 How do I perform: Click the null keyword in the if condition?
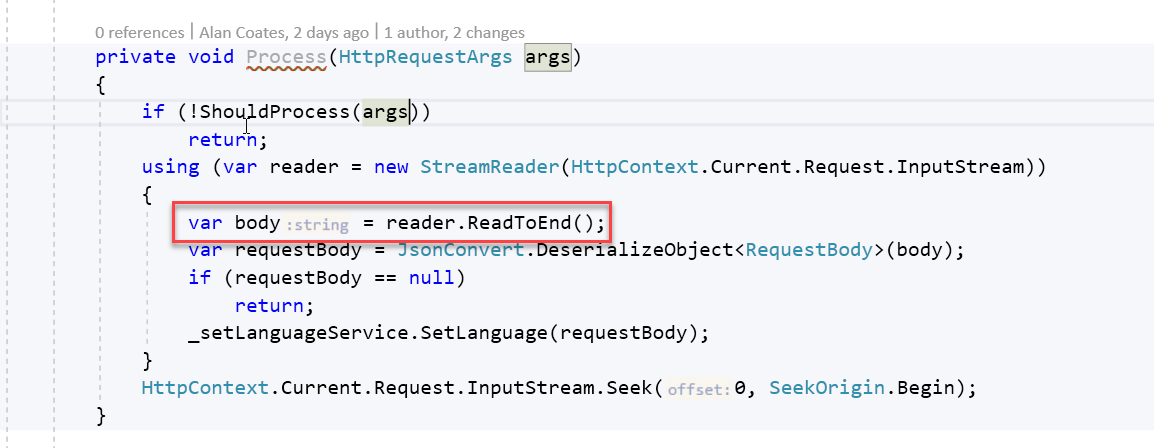point(432,277)
